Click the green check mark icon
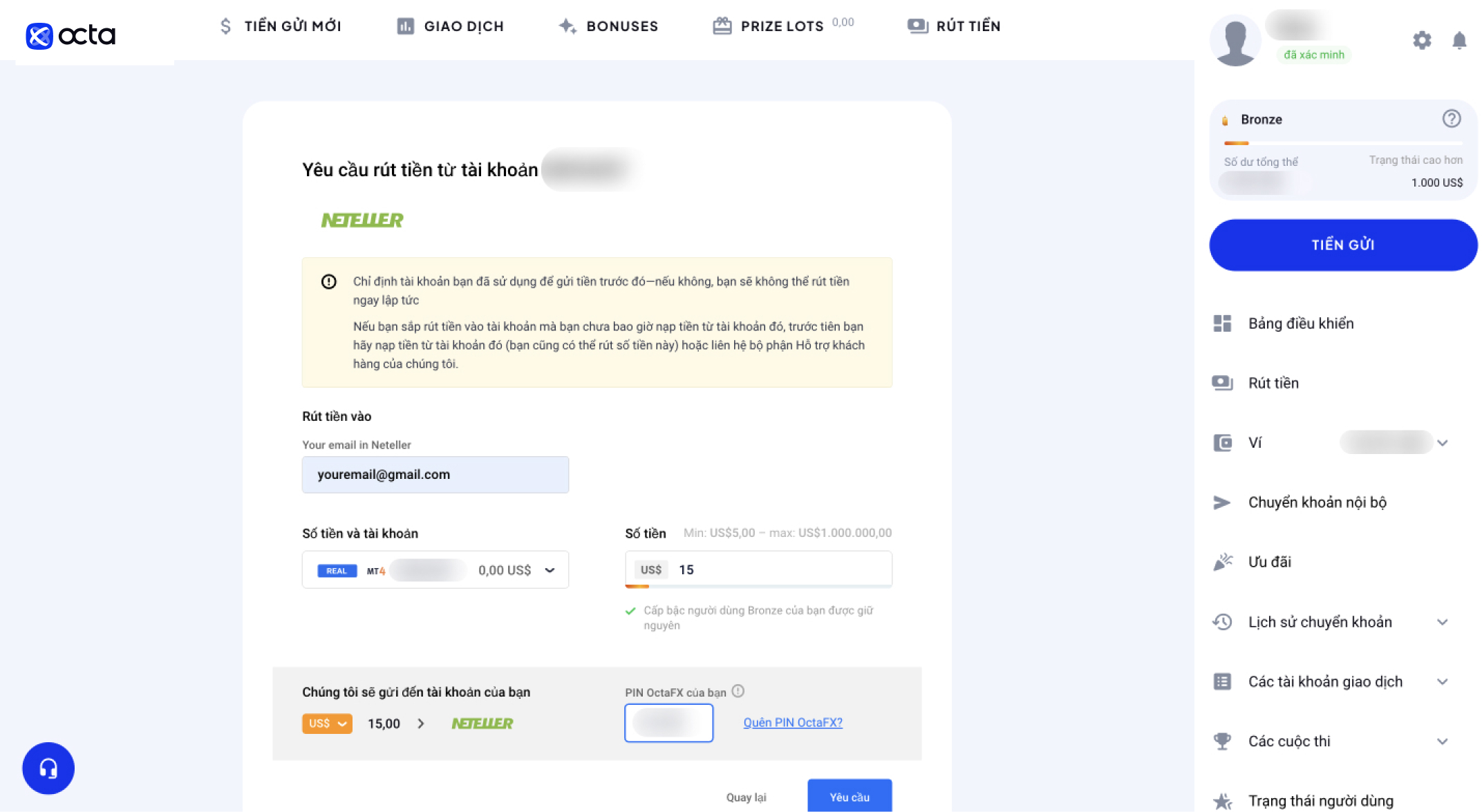Image resolution: width=1482 pixels, height=812 pixels. [630, 611]
